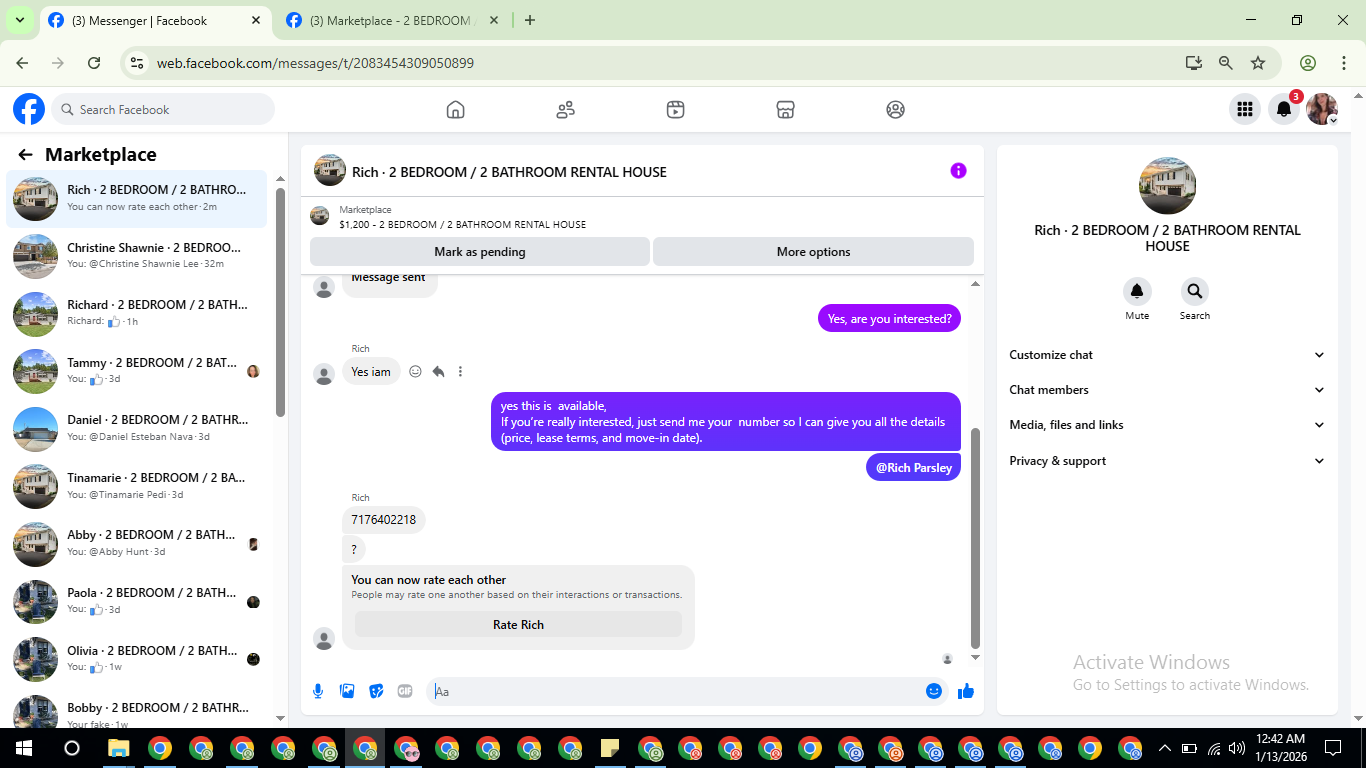Choose a sticker icon
The image size is (1366, 768).
pyautogui.click(x=376, y=691)
